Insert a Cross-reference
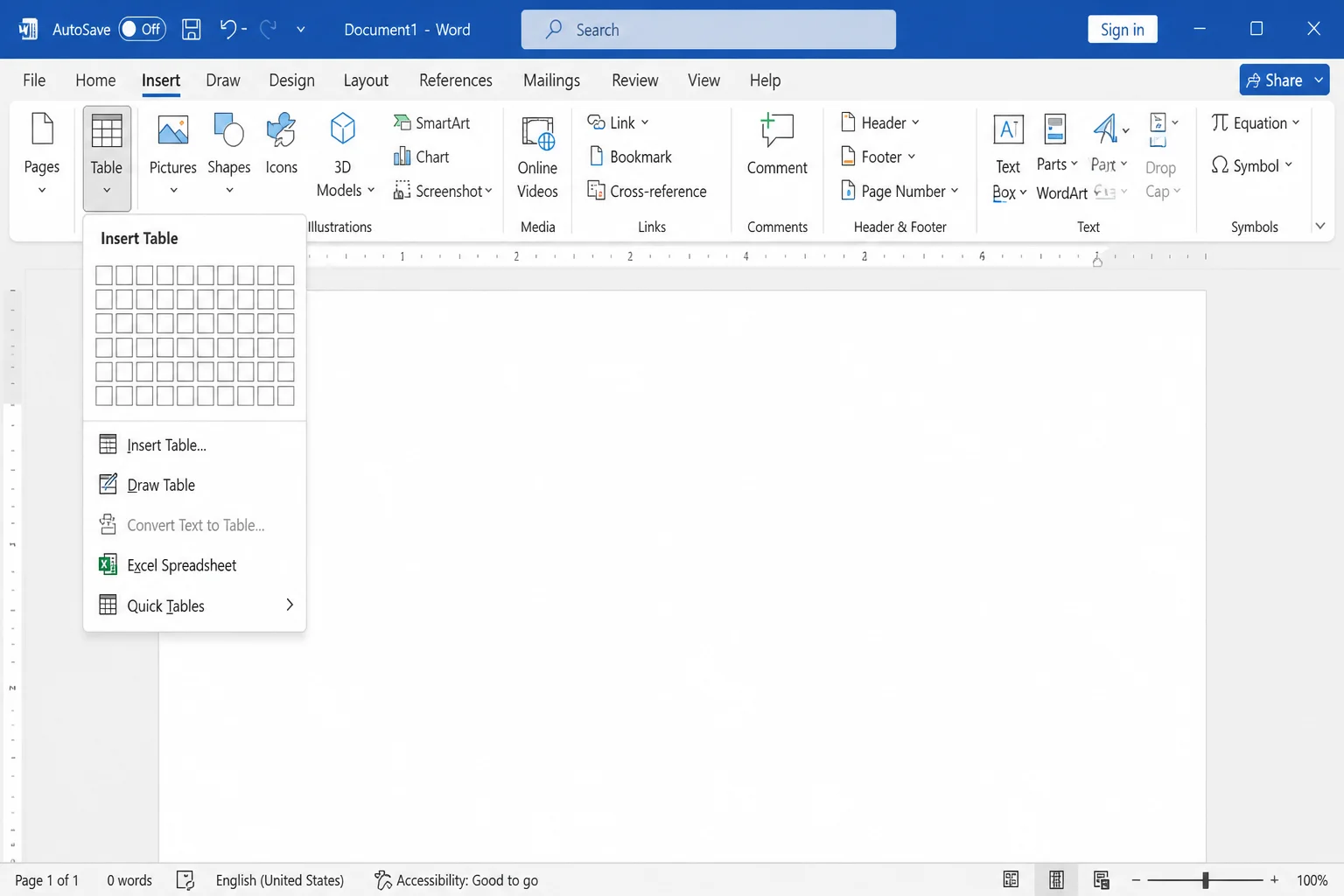Screen dimensions: 1344x896 pyautogui.click(x=647, y=191)
